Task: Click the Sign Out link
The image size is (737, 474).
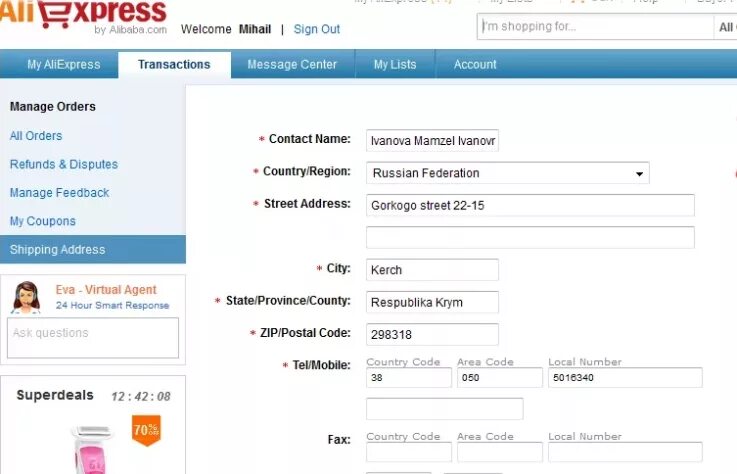Action: [x=317, y=29]
